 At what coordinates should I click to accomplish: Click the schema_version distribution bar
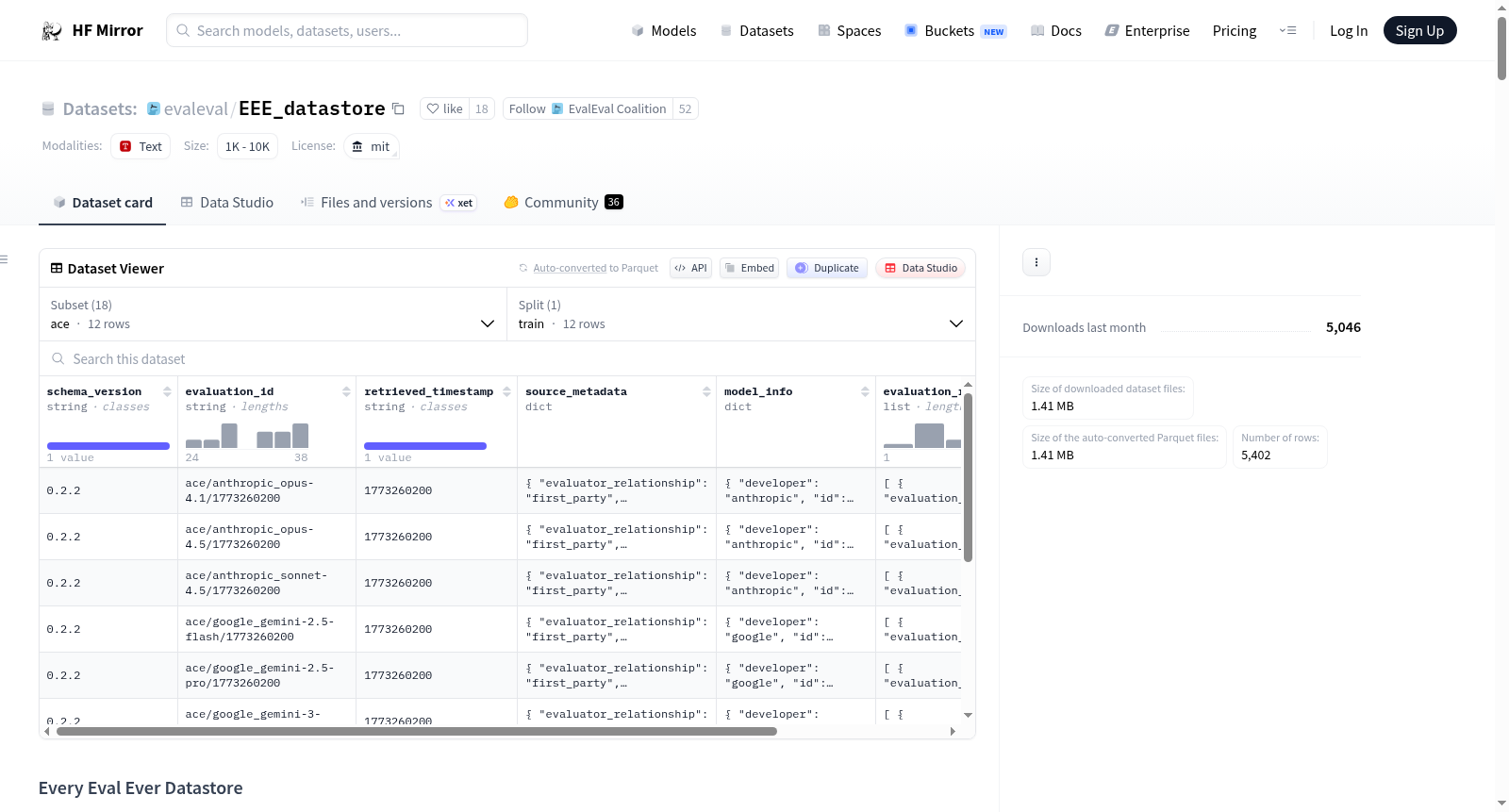108,446
